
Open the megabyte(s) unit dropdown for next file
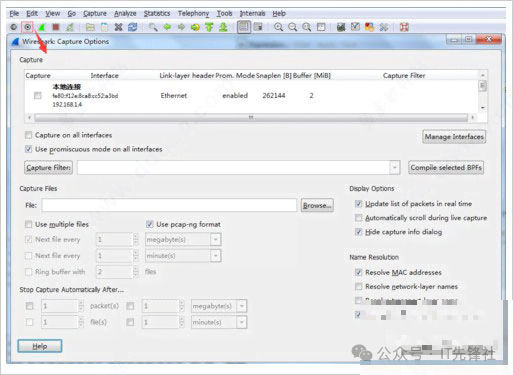point(216,239)
